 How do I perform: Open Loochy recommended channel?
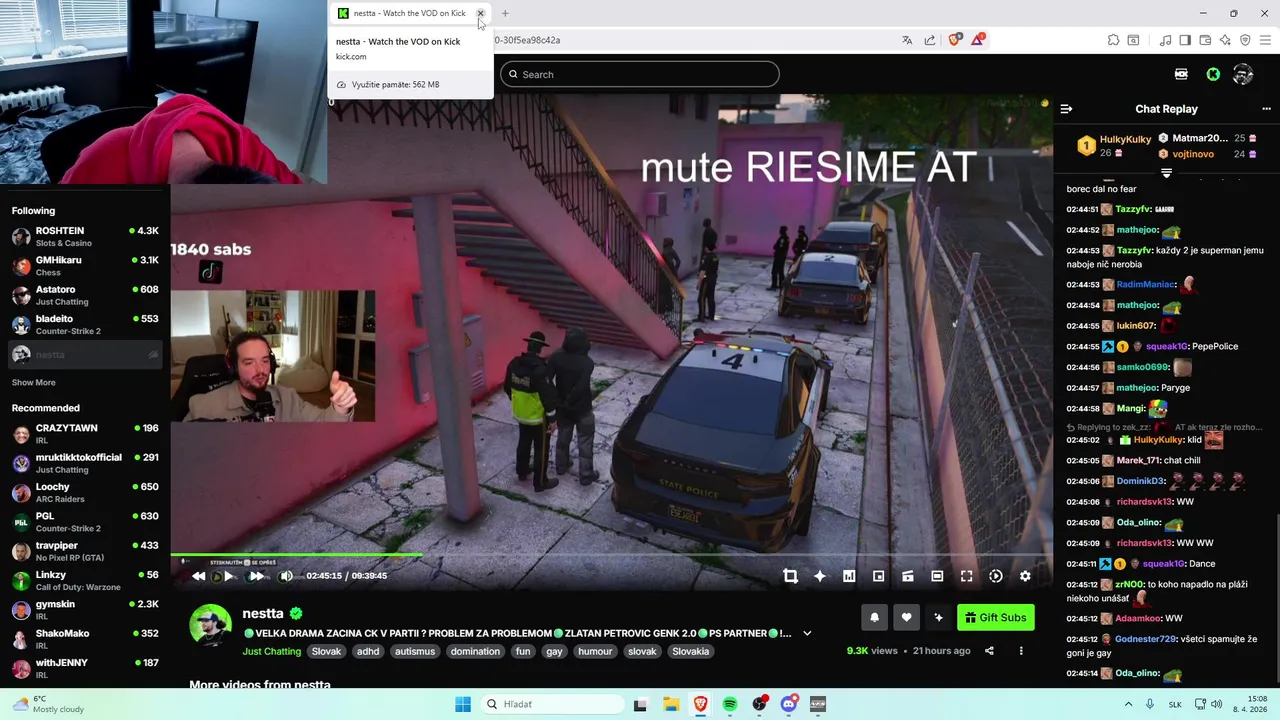click(x=85, y=492)
